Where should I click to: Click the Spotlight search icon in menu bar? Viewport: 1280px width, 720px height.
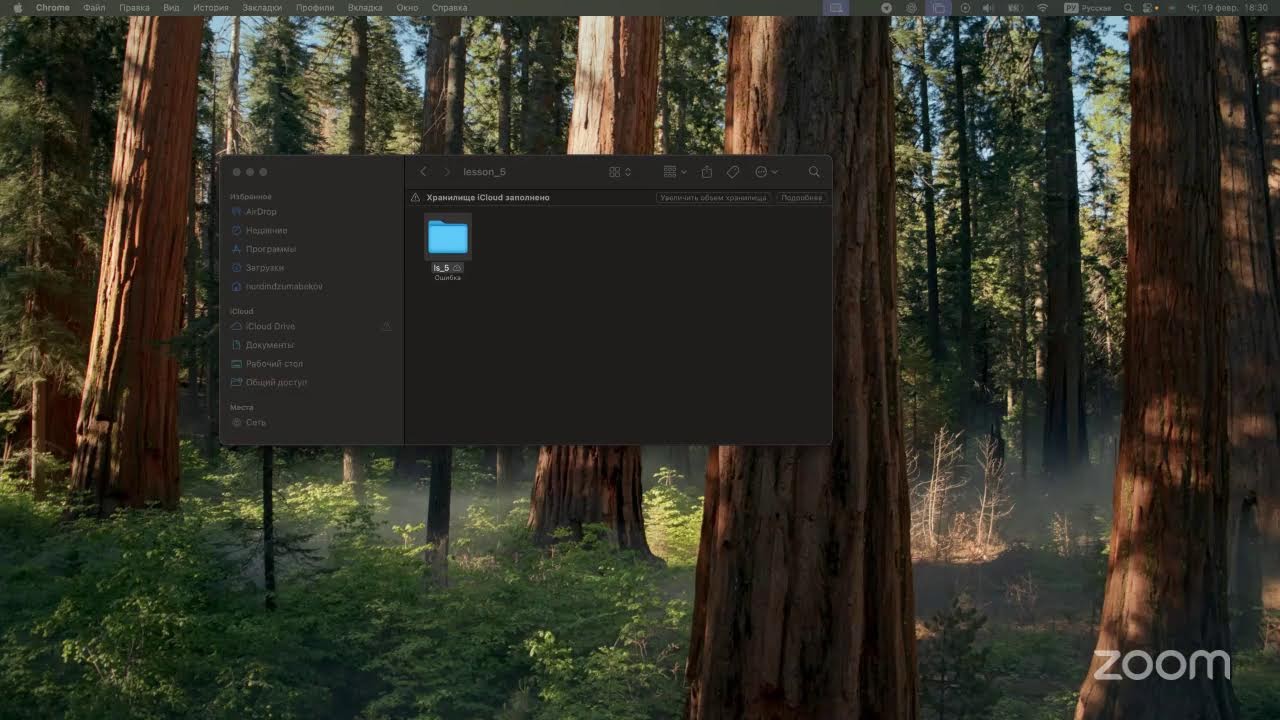coord(1128,8)
